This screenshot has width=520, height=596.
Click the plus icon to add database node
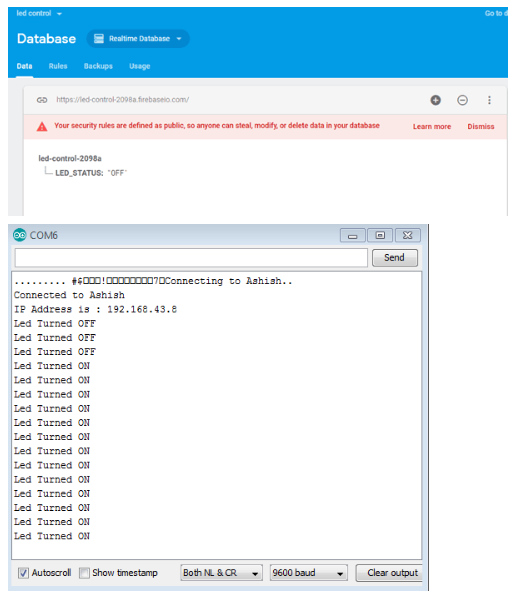pyautogui.click(x=436, y=100)
